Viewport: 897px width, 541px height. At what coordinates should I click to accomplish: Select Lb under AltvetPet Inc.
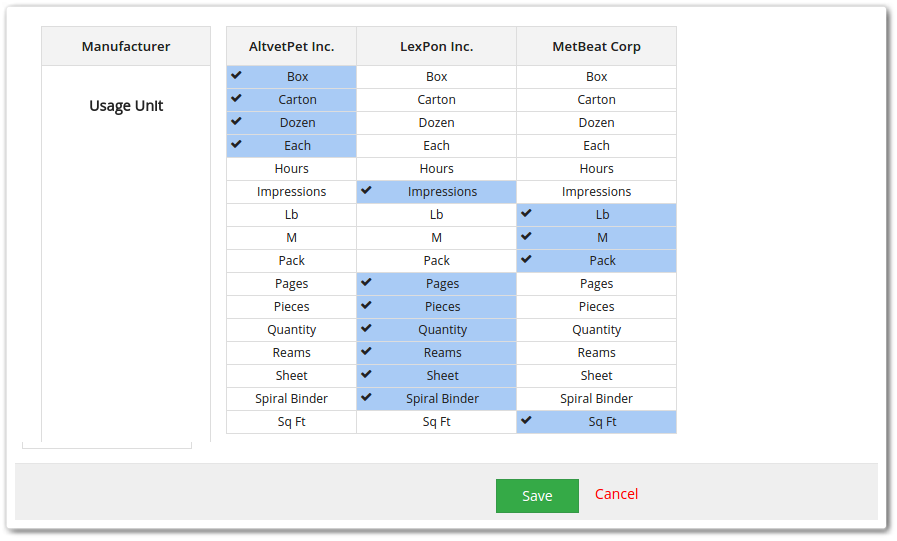click(x=291, y=215)
